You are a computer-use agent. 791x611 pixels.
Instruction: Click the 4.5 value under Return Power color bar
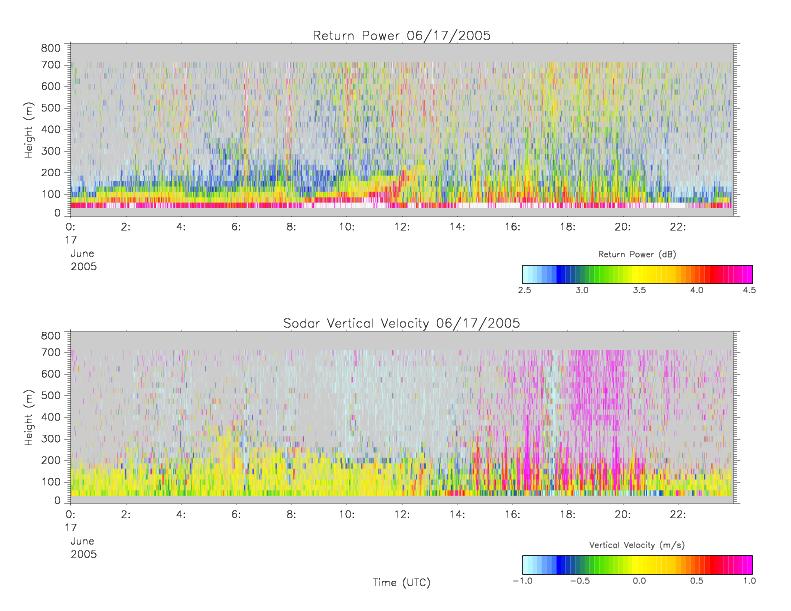pyautogui.click(x=749, y=290)
